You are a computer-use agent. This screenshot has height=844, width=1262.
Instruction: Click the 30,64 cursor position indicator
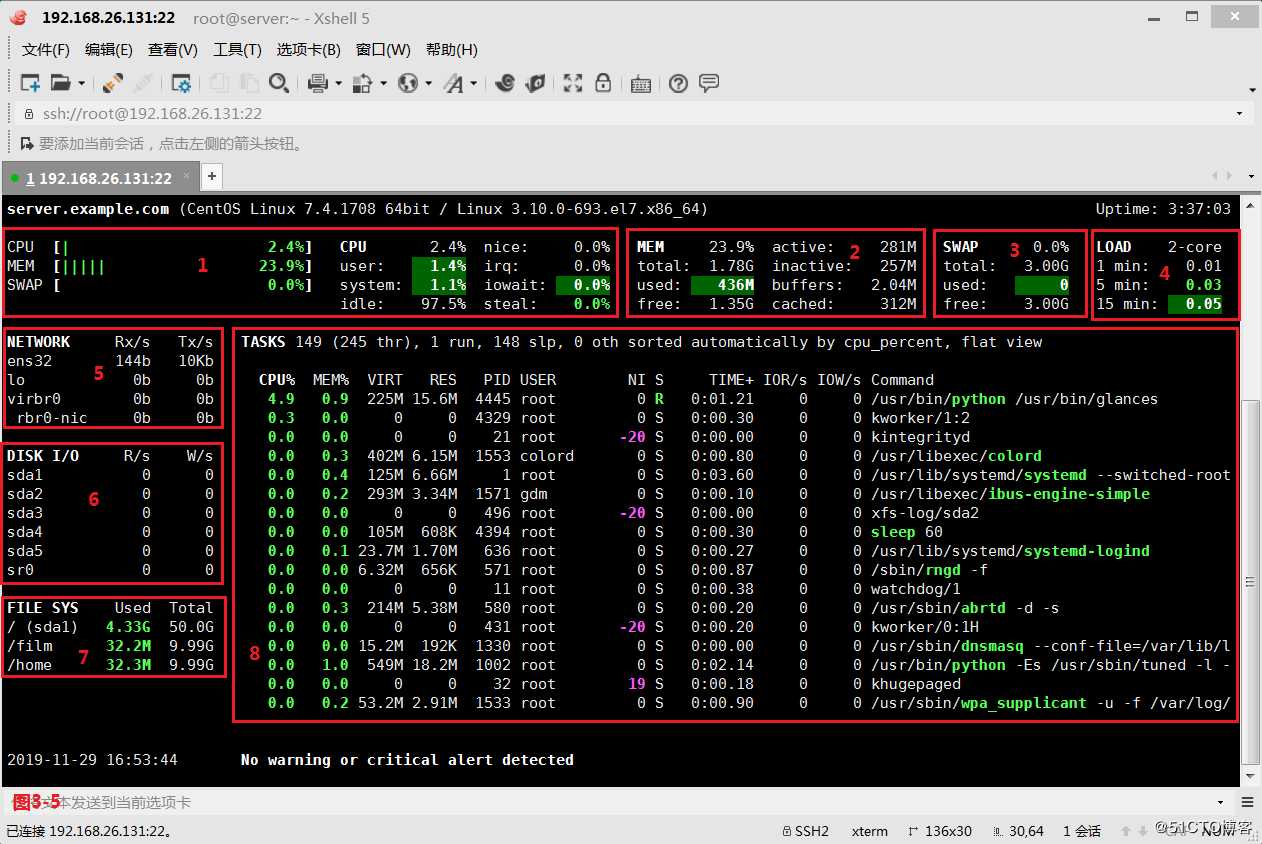coord(1016,831)
